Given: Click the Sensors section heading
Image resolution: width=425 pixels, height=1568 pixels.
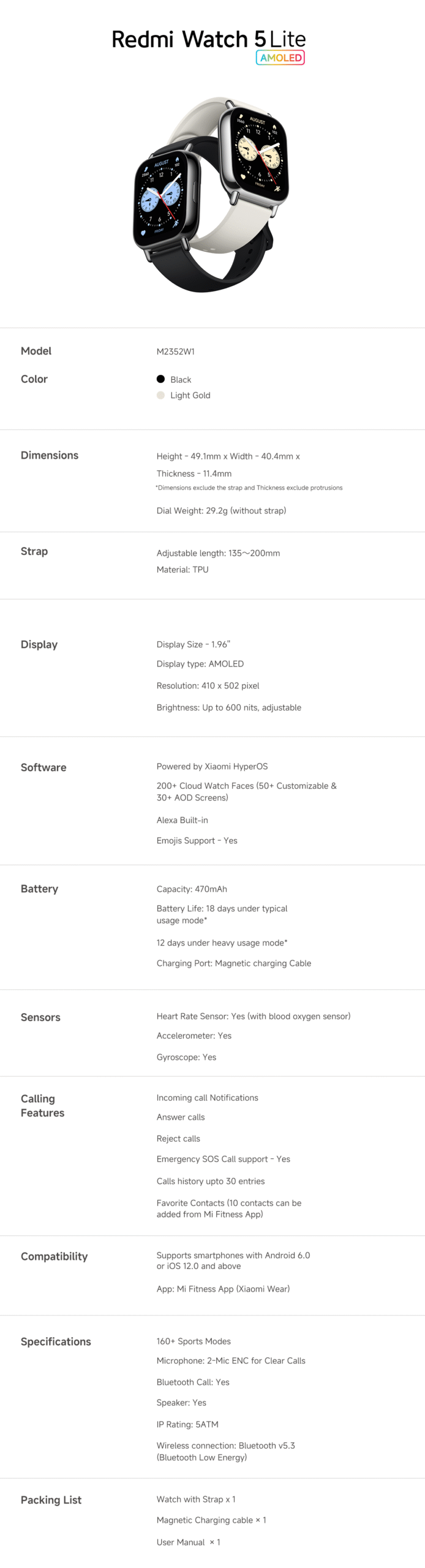Looking at the screenshot, I should (x=40, y=1017).
